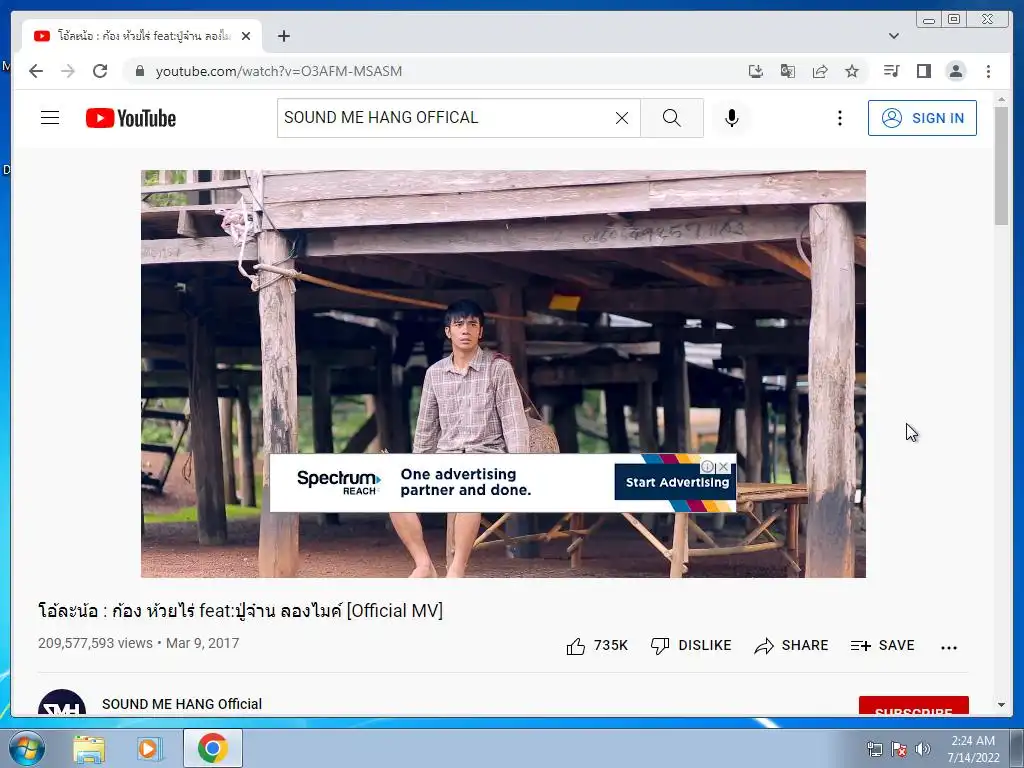Start voice search with the microphone icon
Screen dimensions: 1024x768
pyautogui.click(x=731, y=118)
